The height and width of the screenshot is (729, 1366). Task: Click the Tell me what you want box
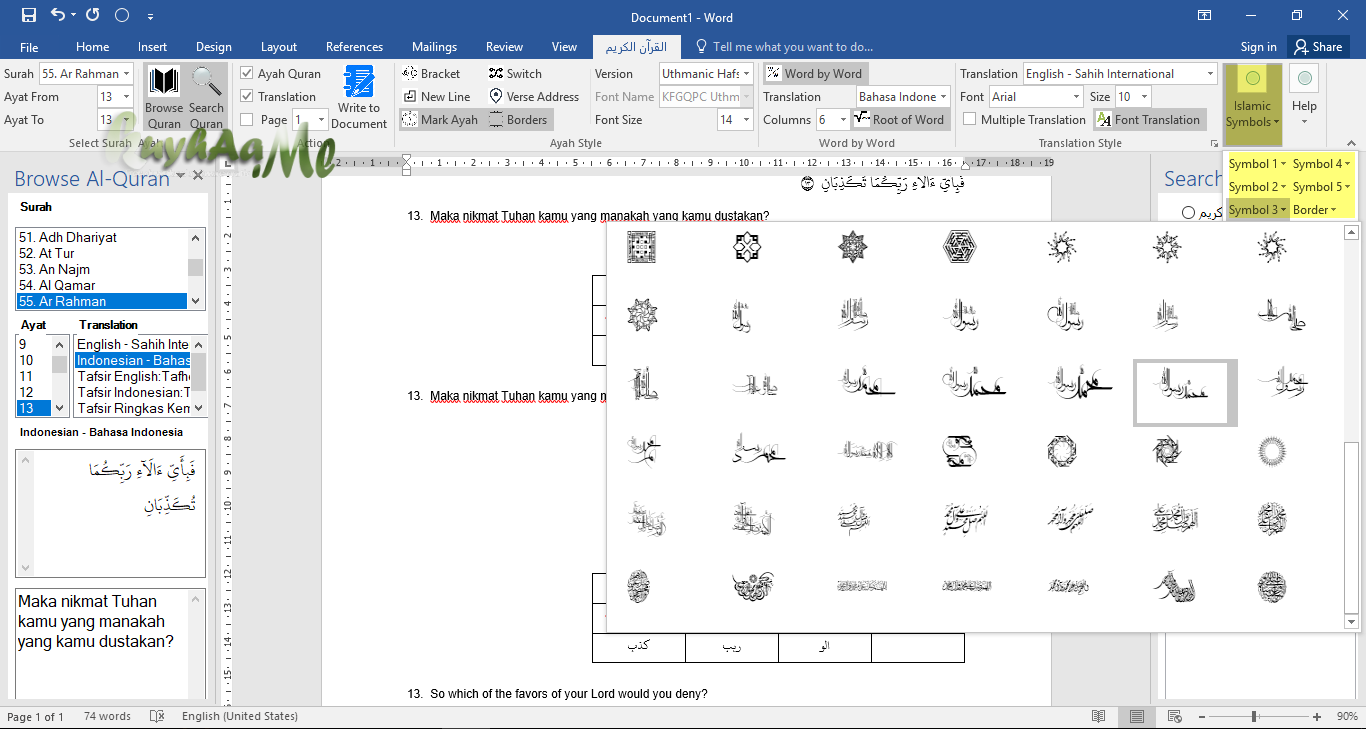tap(784, 47)
